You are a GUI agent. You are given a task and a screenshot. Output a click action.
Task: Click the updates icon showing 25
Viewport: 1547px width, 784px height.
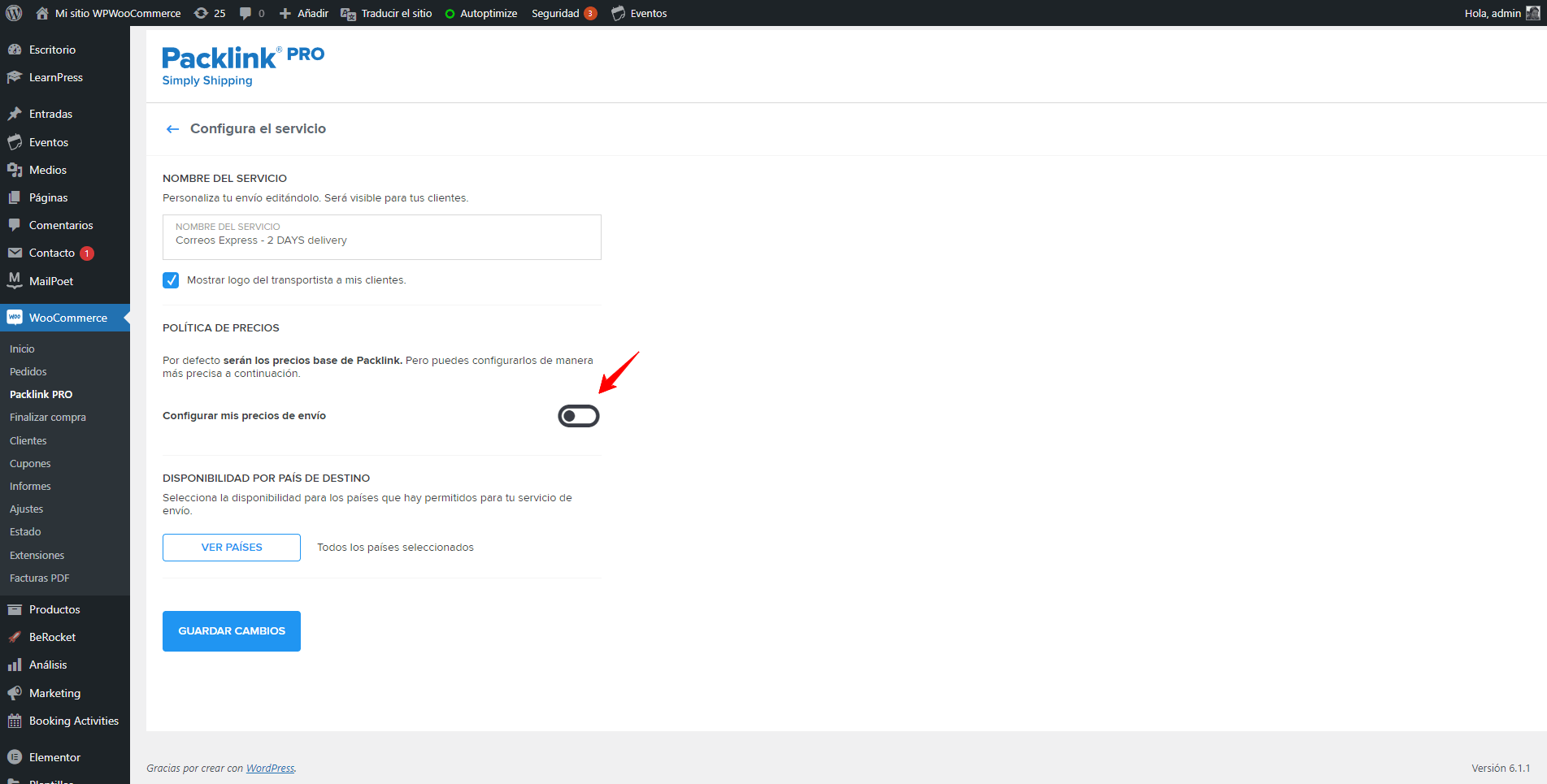point(201,13)
